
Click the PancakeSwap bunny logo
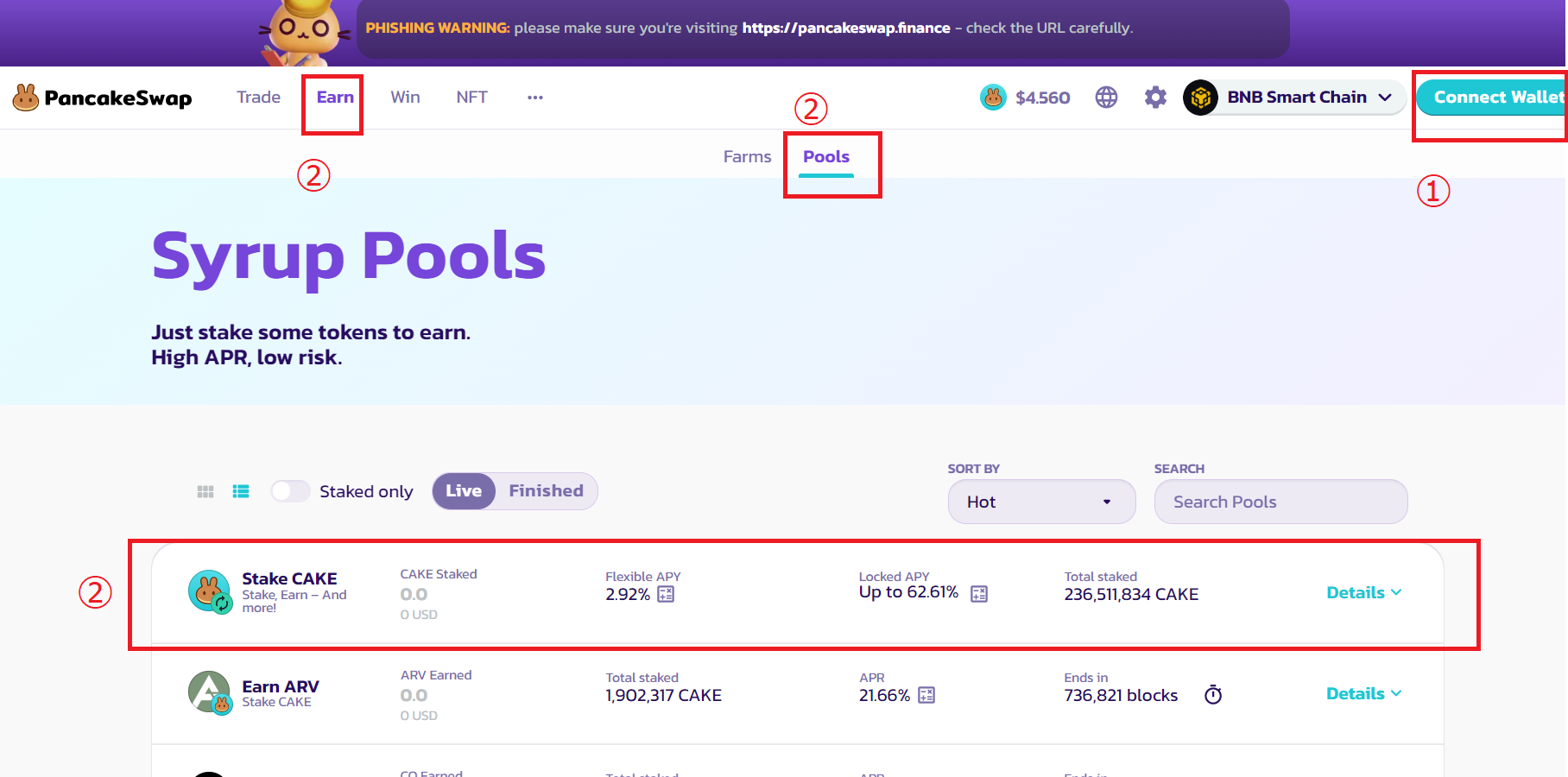26,98
